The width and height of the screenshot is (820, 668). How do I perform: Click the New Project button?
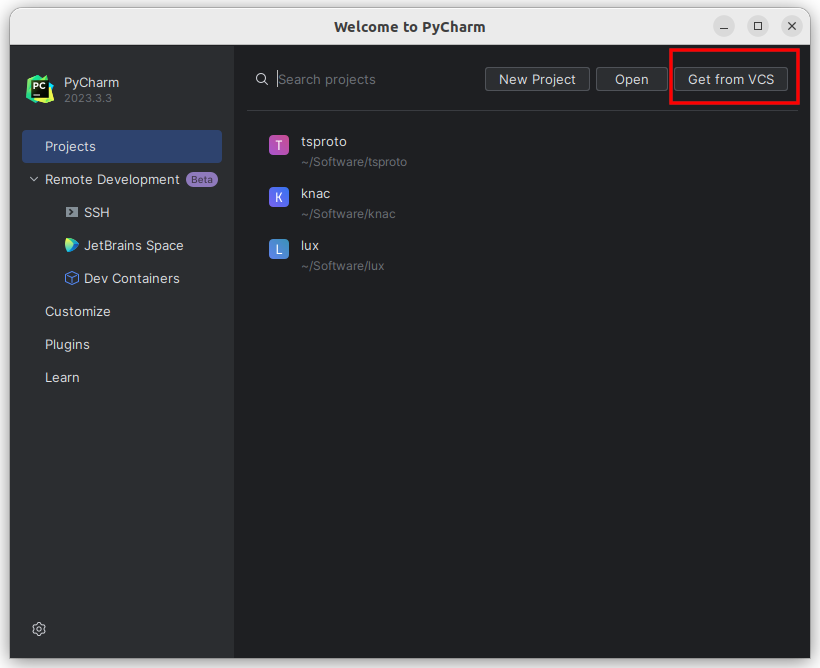pos(537,79)
